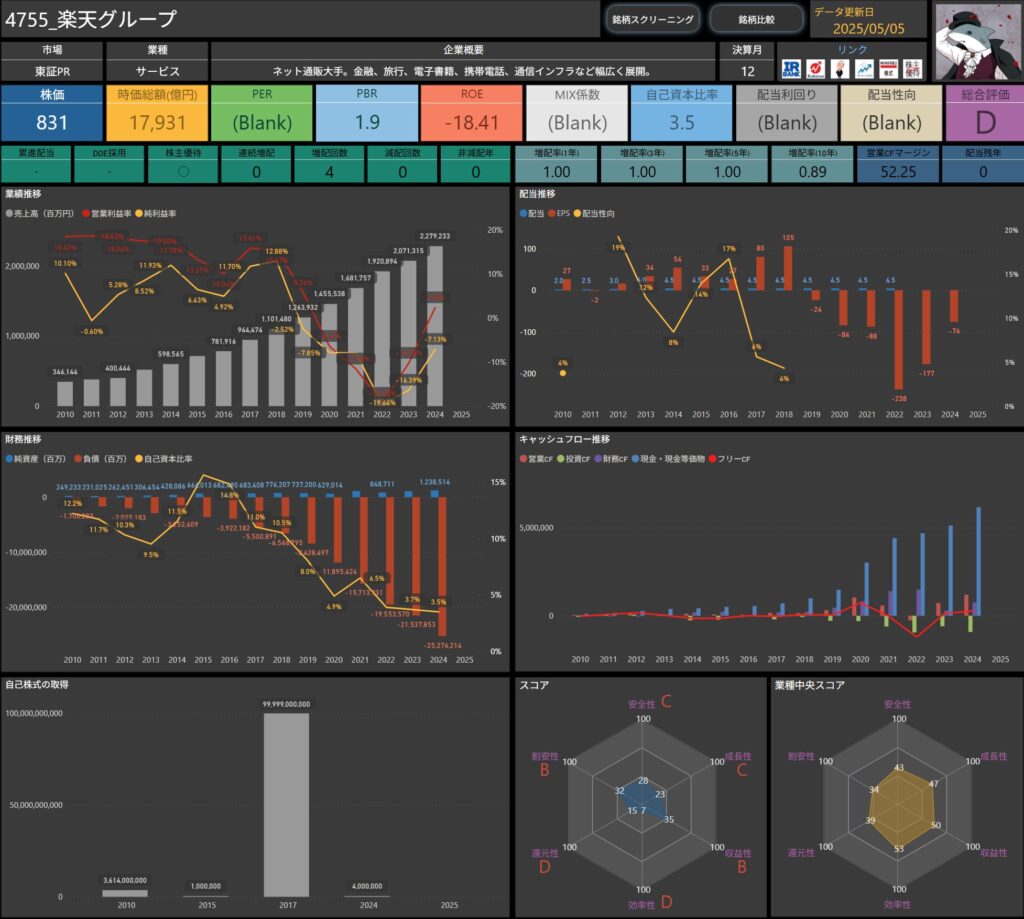Click the 決算月 value 12
This screenshot has width=1024, height=919.
[x=748, y=71]
